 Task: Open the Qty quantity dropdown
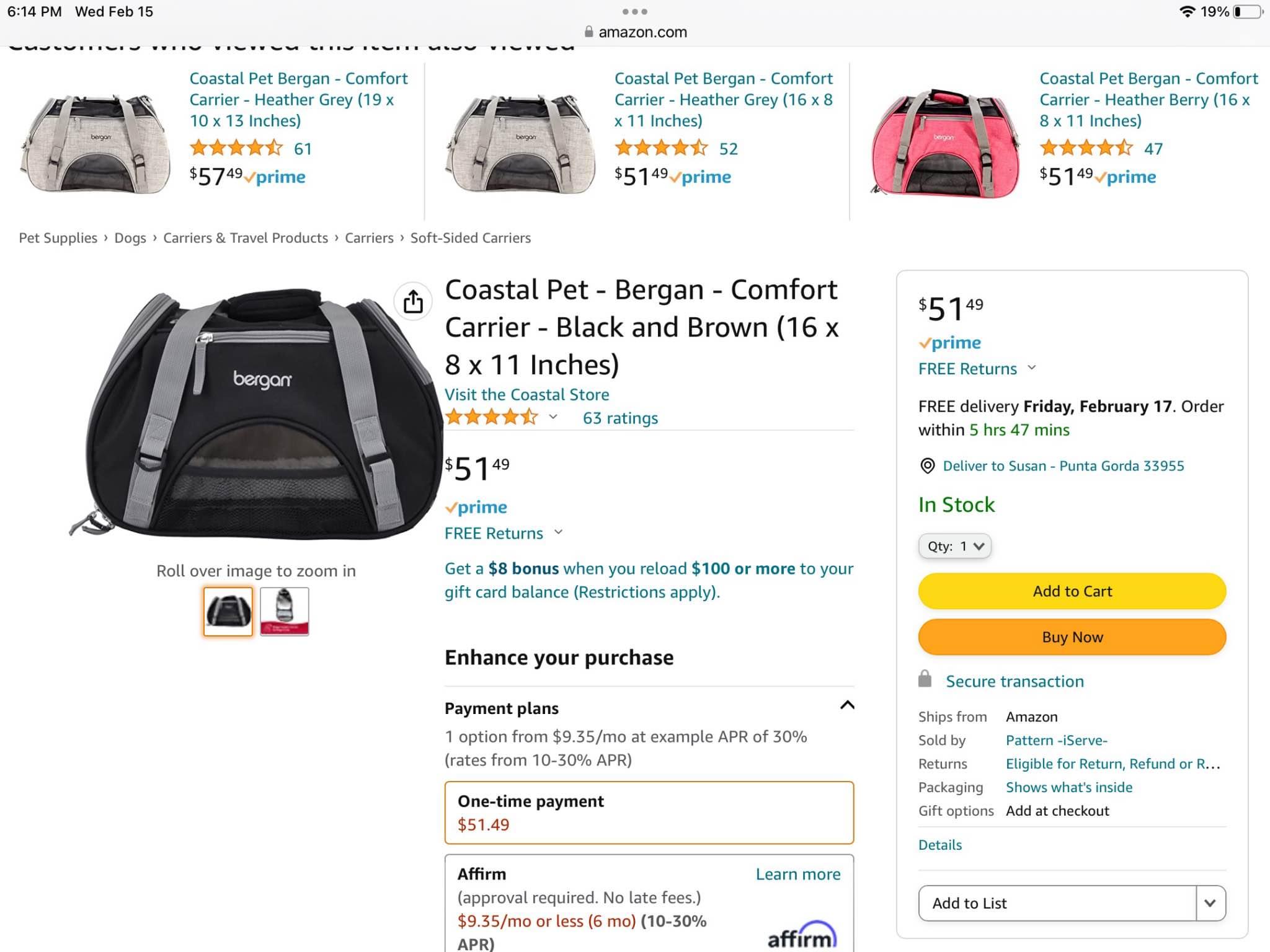pos(954,546)
